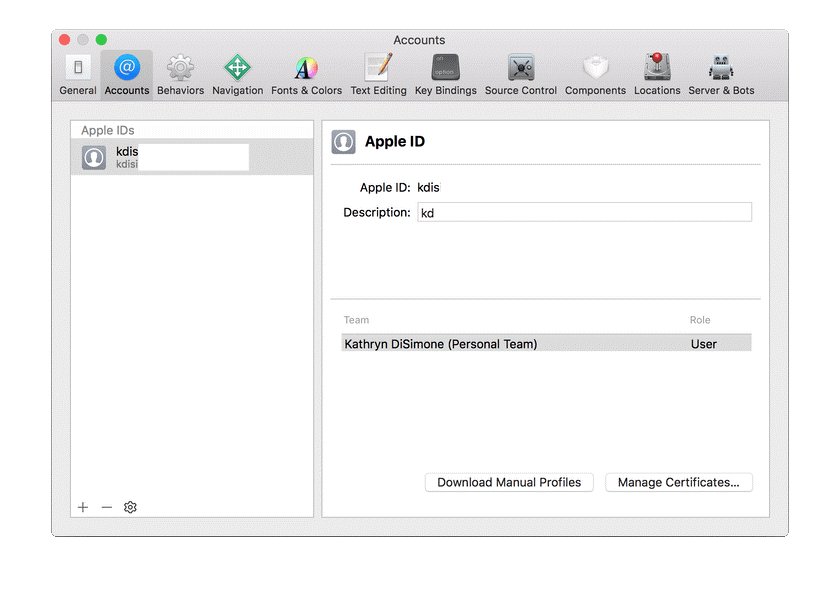Add a new account with plus button

click(83, 507)
